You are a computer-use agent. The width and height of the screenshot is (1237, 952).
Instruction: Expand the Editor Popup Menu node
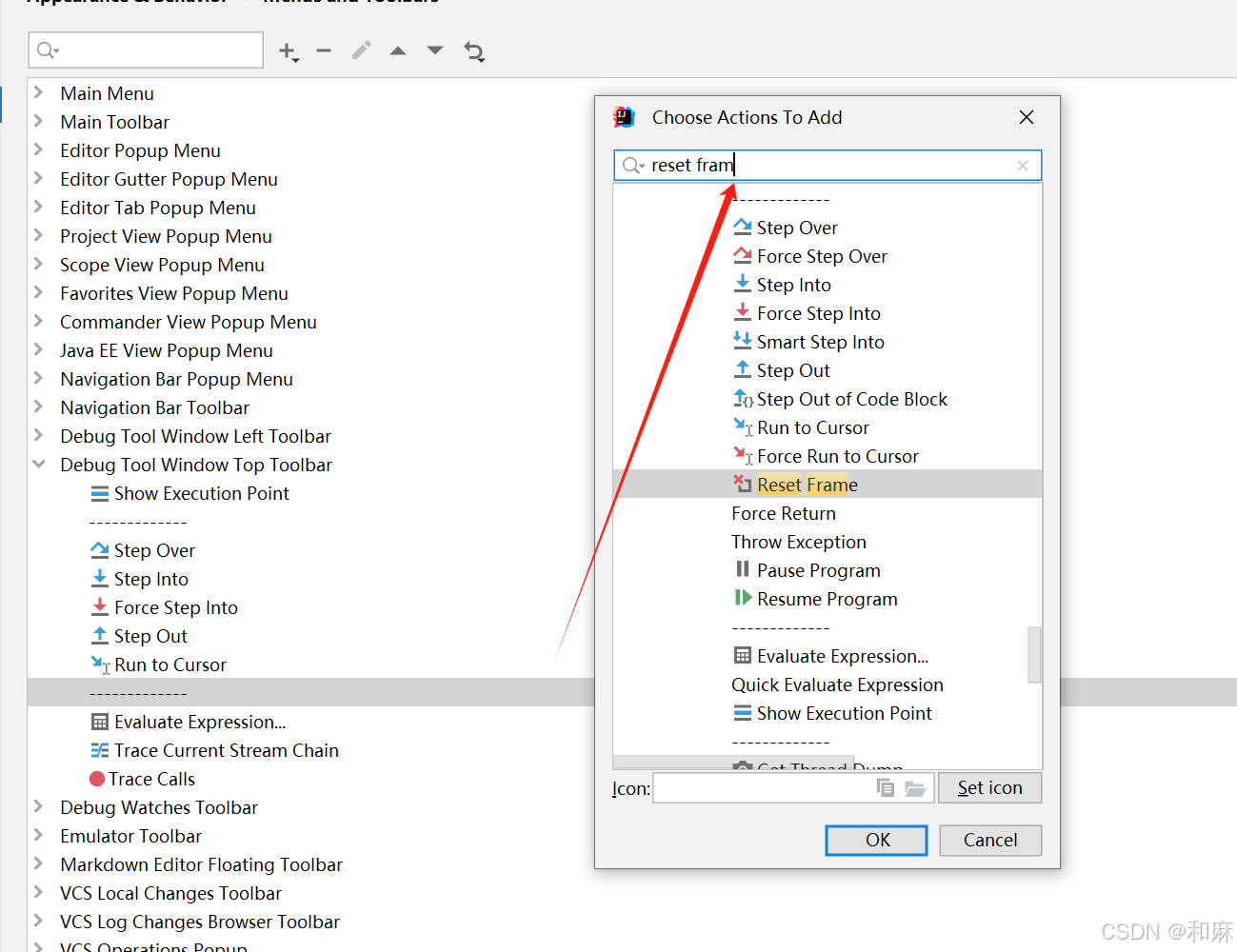tap(38, 150)
